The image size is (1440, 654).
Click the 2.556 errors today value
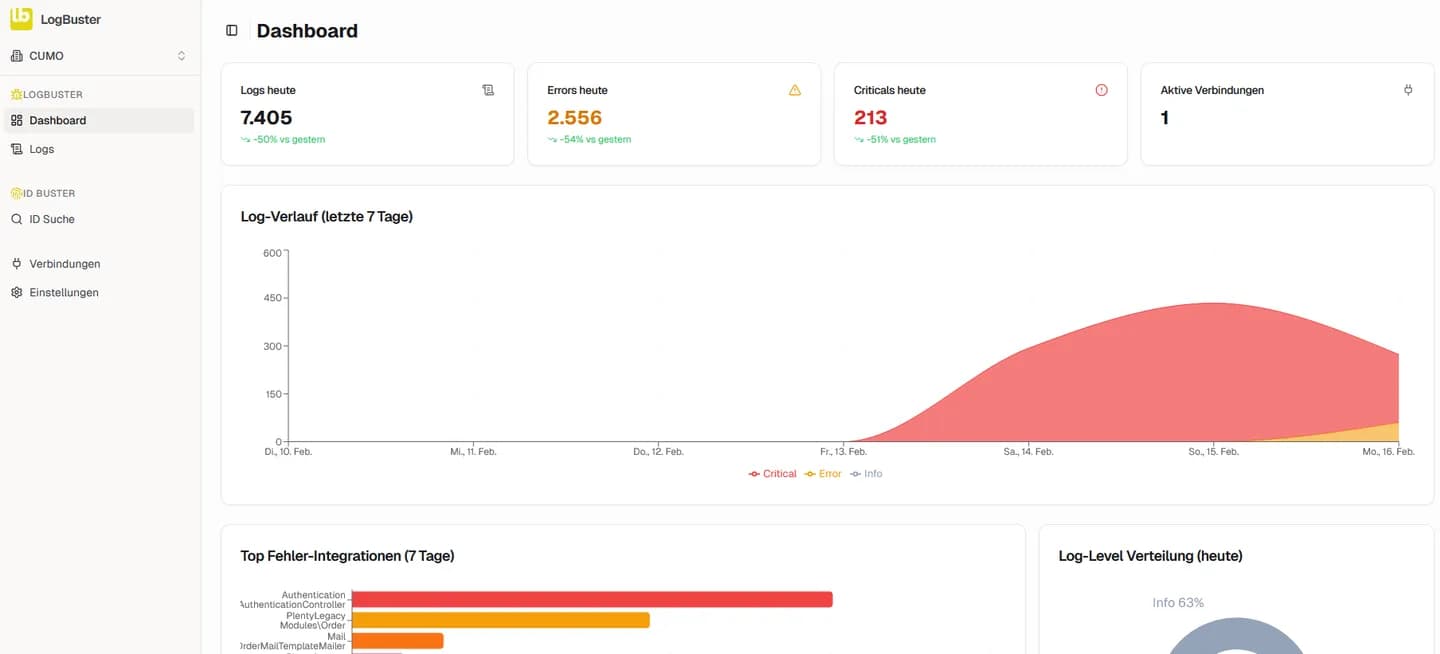coord(575,118)
